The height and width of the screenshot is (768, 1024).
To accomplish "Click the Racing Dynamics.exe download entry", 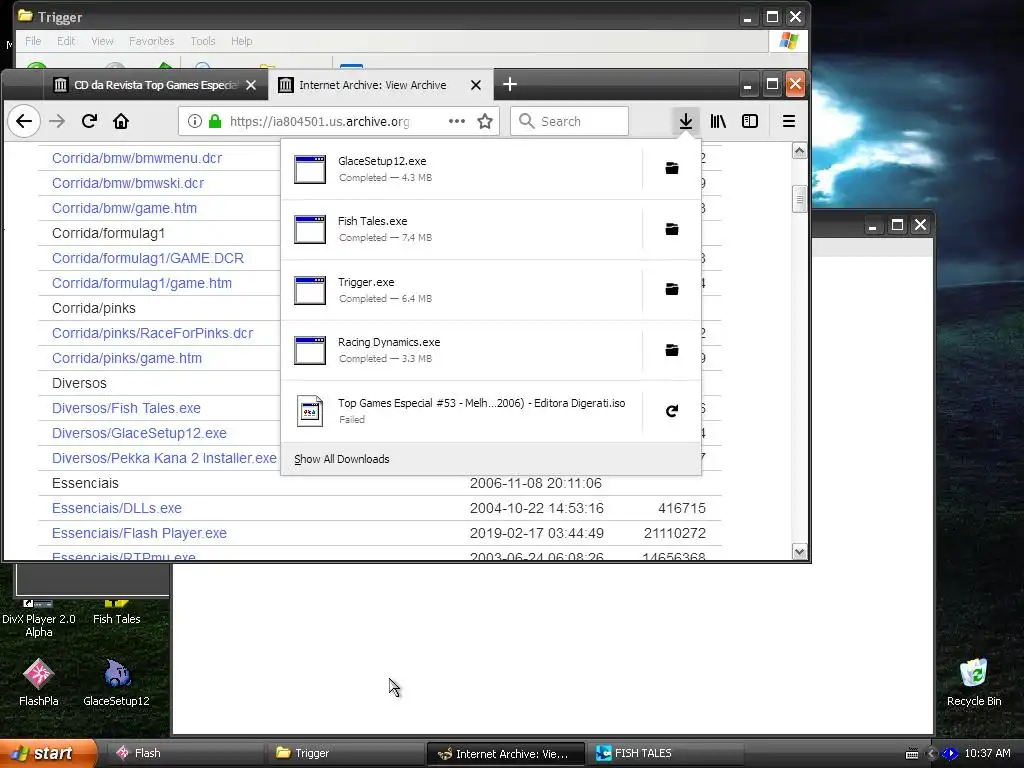I will pyautogui.click(x=461, y=350).
